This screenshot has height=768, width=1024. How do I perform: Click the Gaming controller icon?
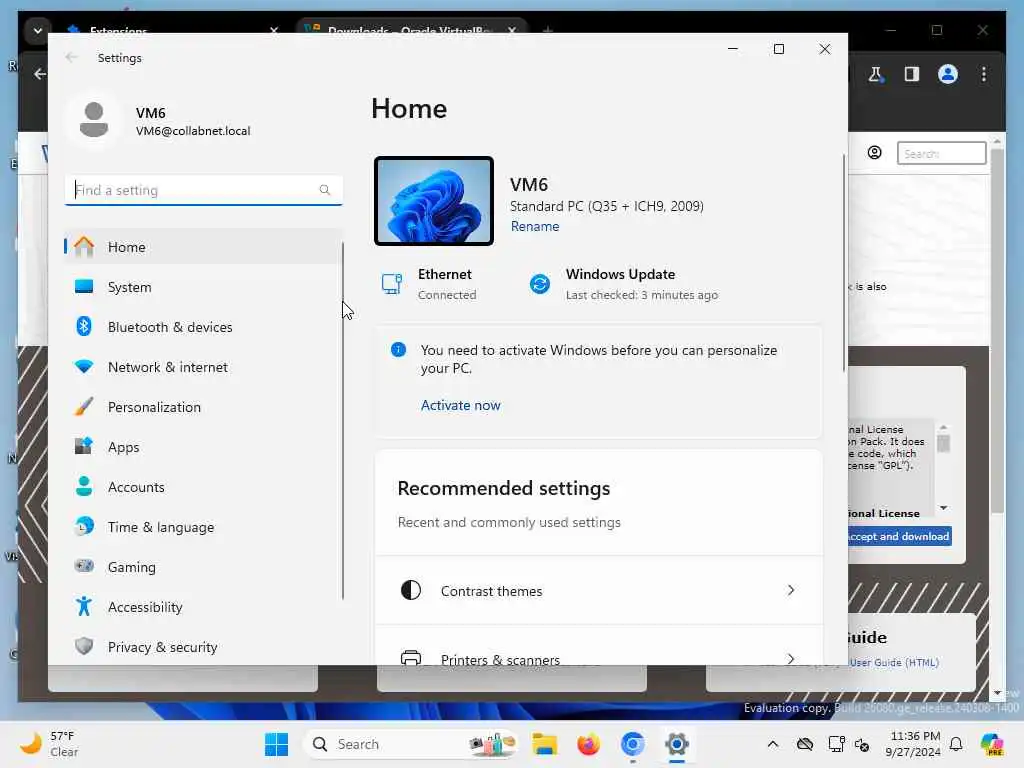84,566
